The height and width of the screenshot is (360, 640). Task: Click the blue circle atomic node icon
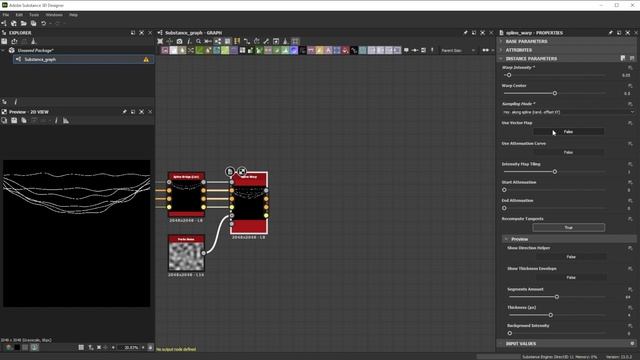pyautogui.click(x=294, y=50)
